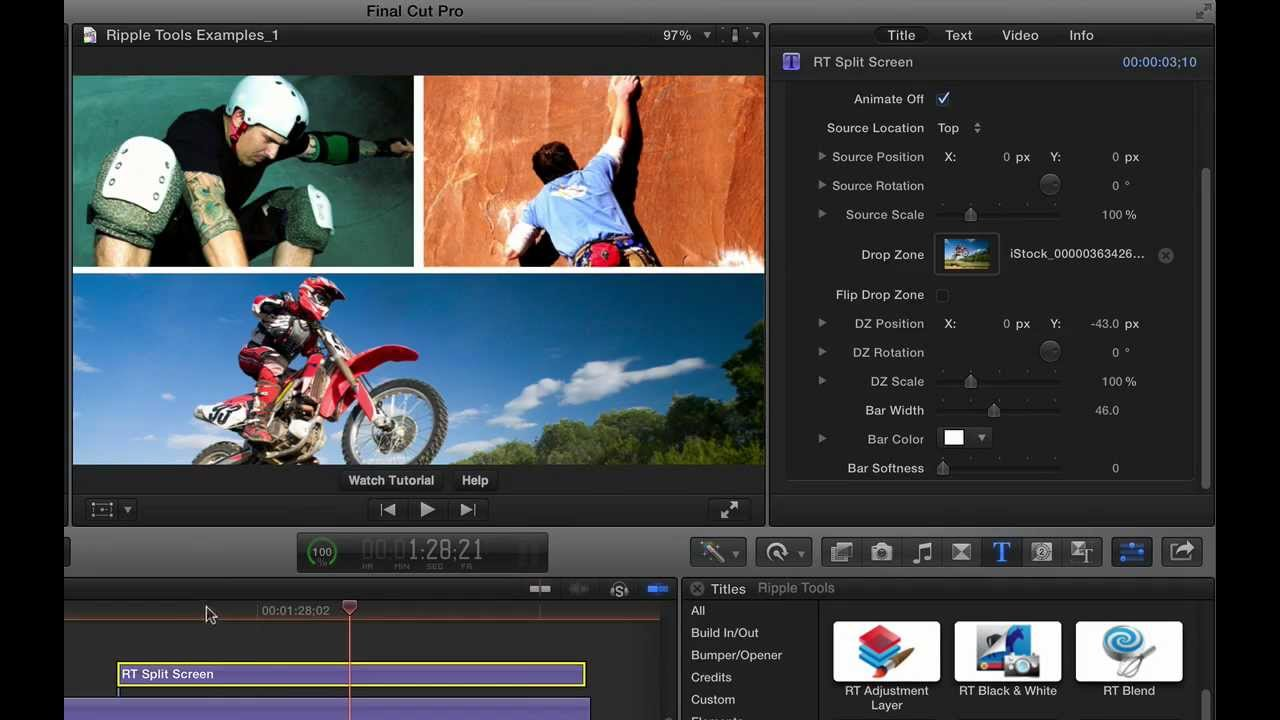This screenshot has height=720, width=1280.
Task: Open the Bar Color dropdown arrow
Action: point(981,437)
